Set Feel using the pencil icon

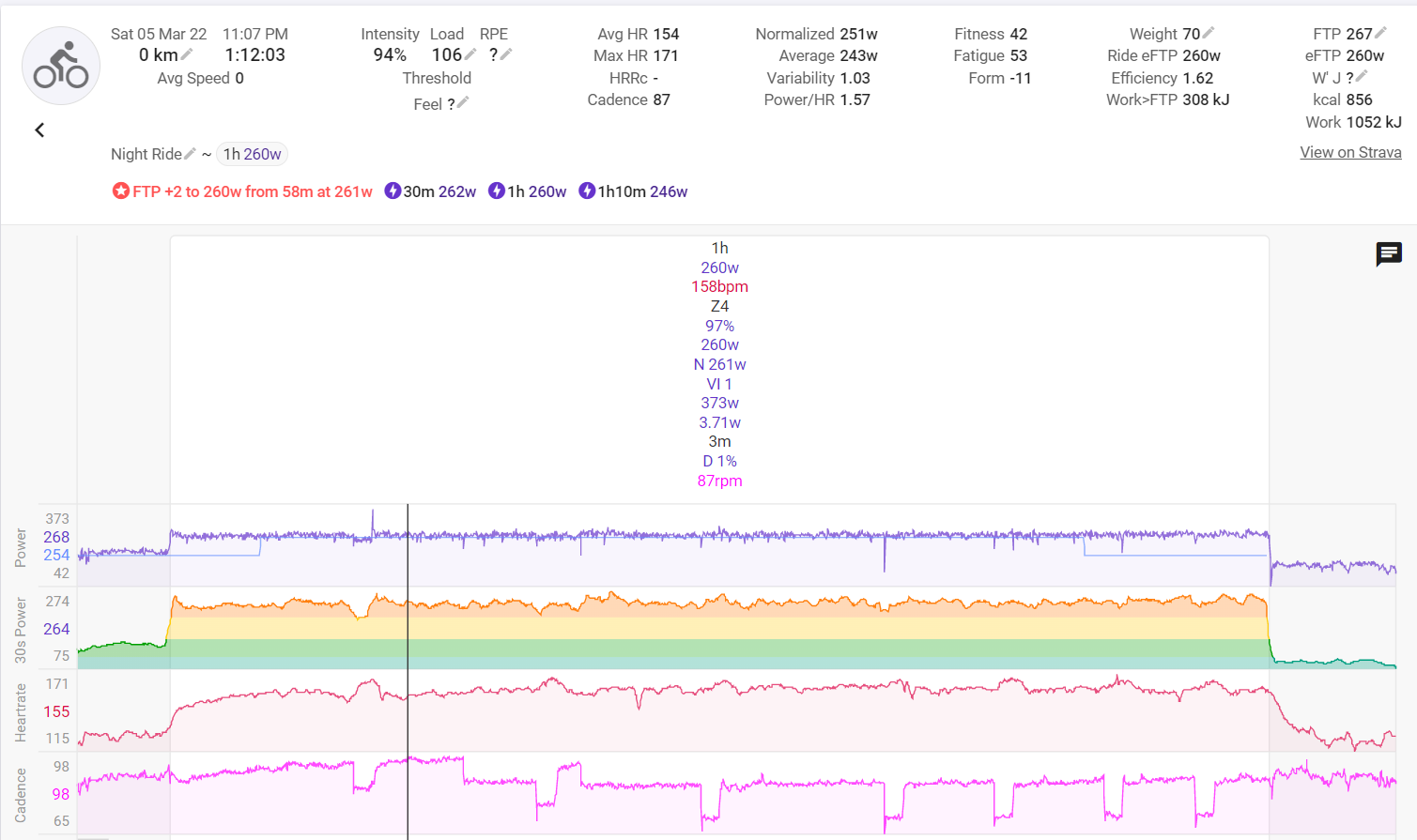tap(463, 103)
